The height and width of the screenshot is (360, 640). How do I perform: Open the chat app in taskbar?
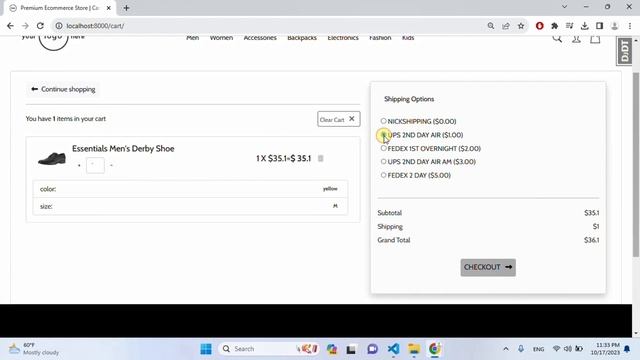[372, 349]
